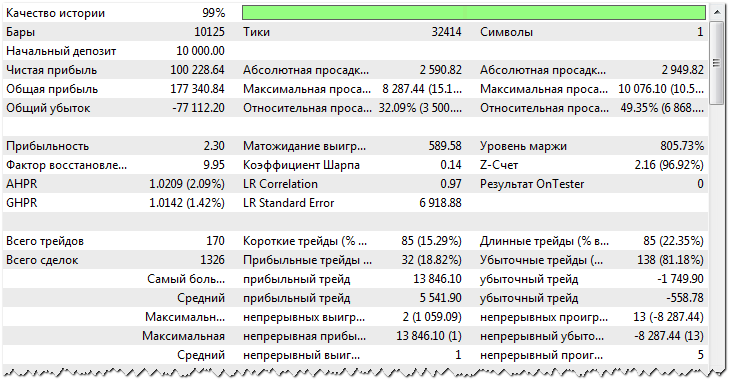Select the consecutive profit value 13 846.10 (1)
This screenshot has height=386, width=729.
pyautogui.click(x=429, y=336)
